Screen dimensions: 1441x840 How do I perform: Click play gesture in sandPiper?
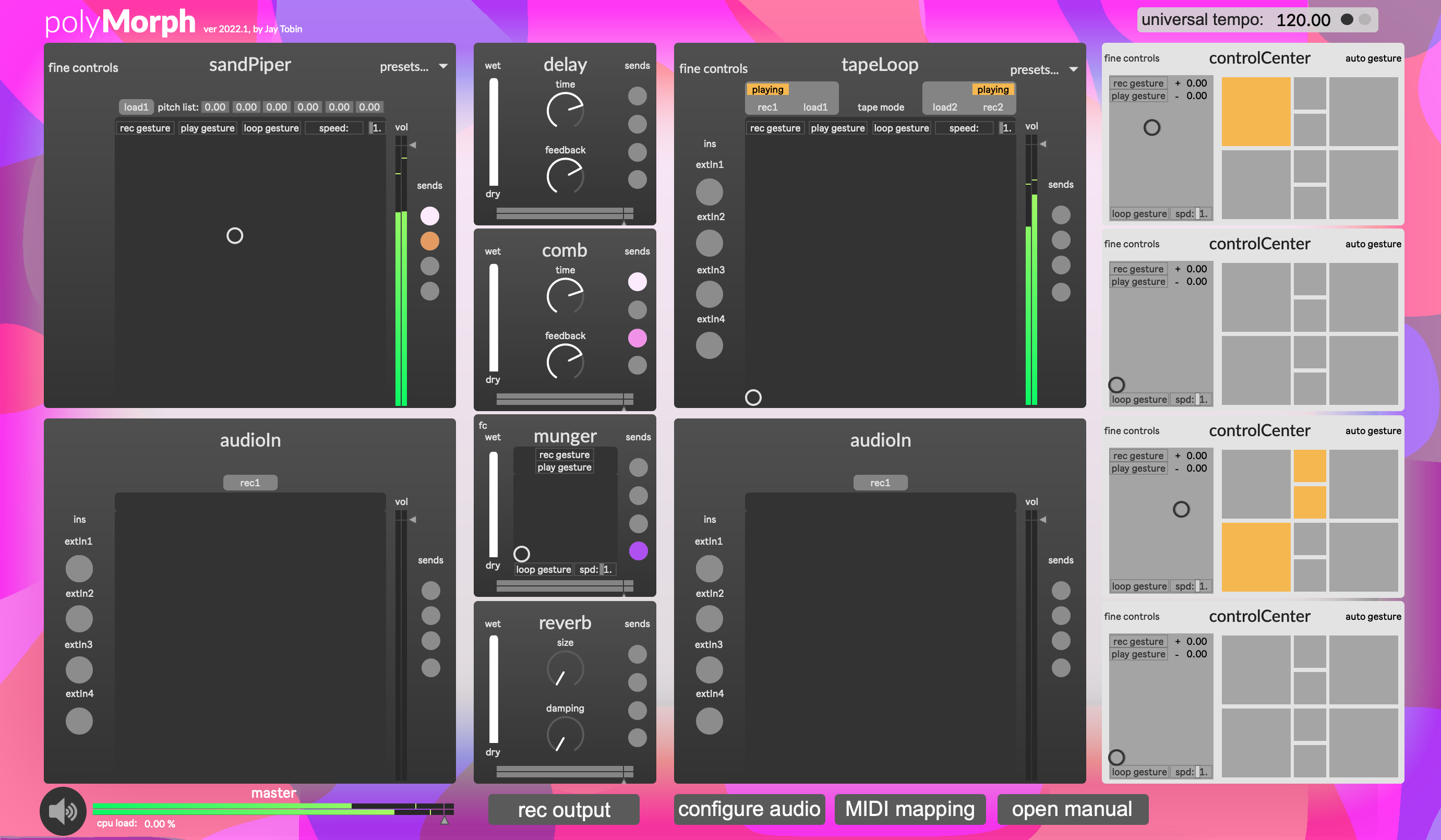pos(208,128)
